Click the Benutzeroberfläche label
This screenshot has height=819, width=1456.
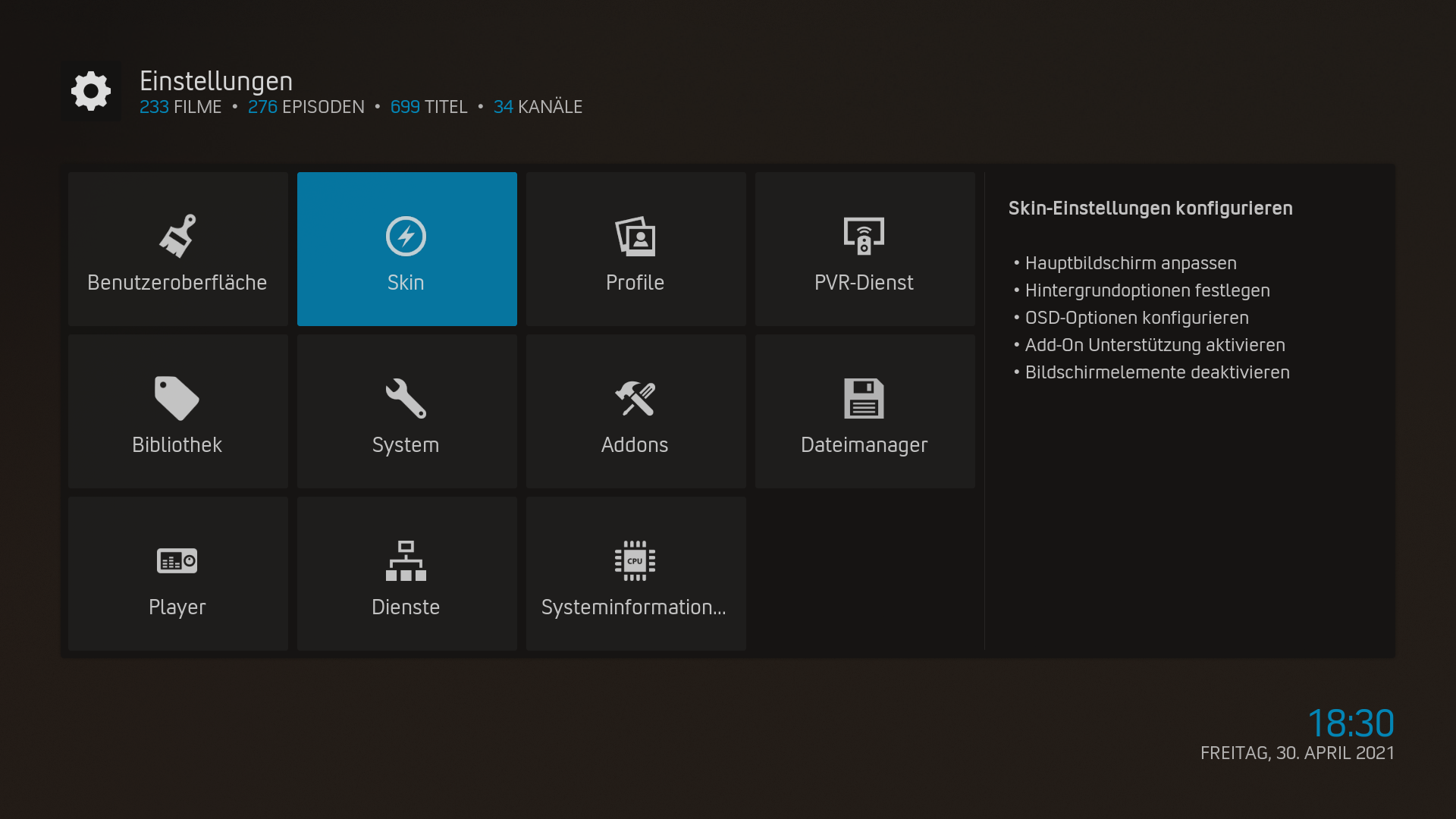coord(177,283)
